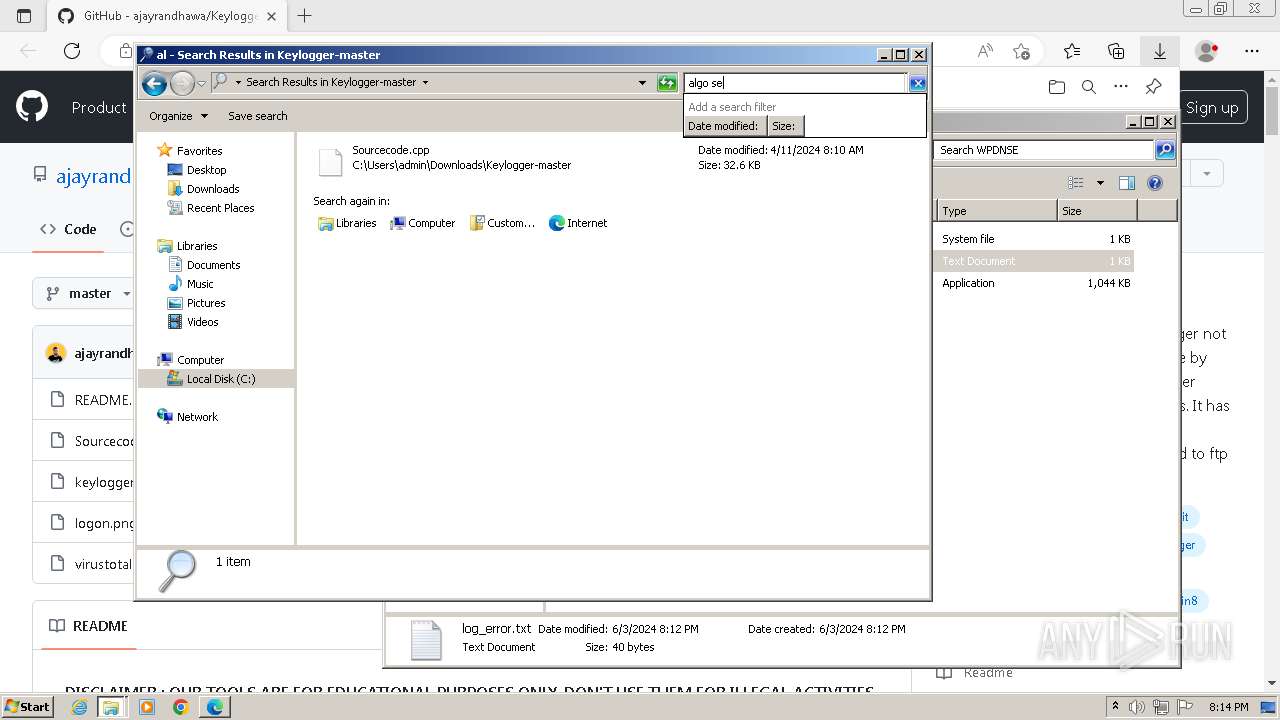The height and width of the screenshot is (720, 1280).
Task: Sort by the Type column header
Action: [996, 211]
